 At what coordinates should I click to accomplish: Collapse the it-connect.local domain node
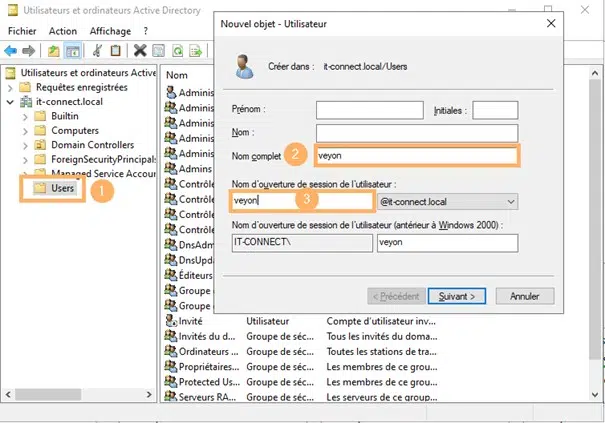point(10,102)
